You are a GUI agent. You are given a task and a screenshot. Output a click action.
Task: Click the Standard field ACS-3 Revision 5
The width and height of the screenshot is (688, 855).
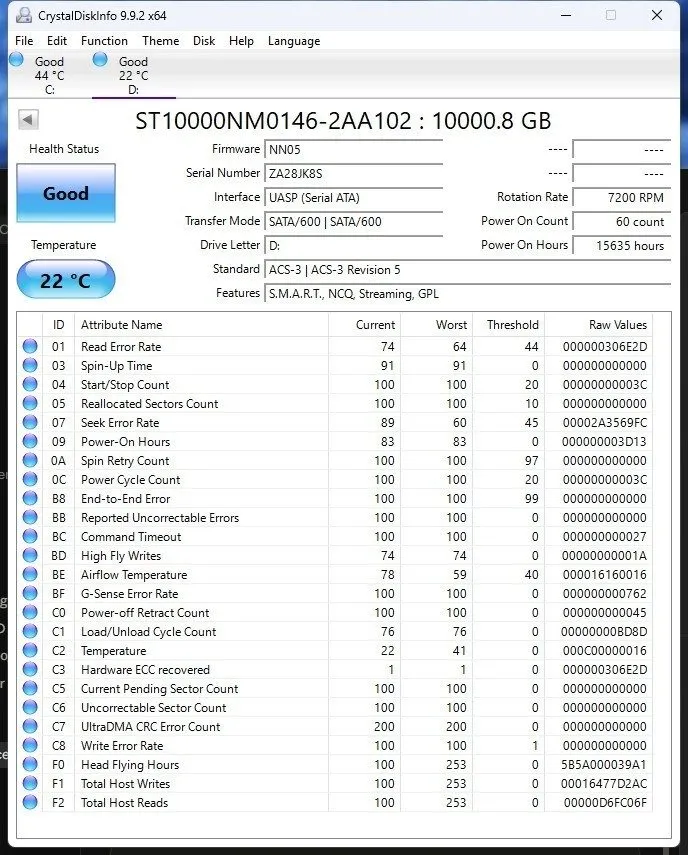467,269
